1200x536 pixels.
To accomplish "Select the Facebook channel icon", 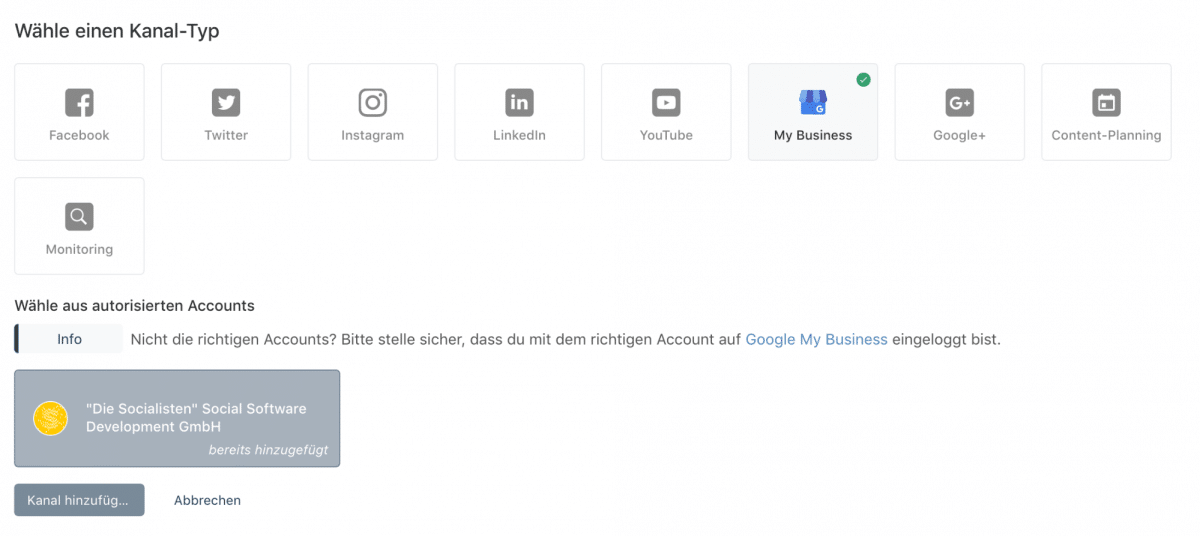I will 79,102.
